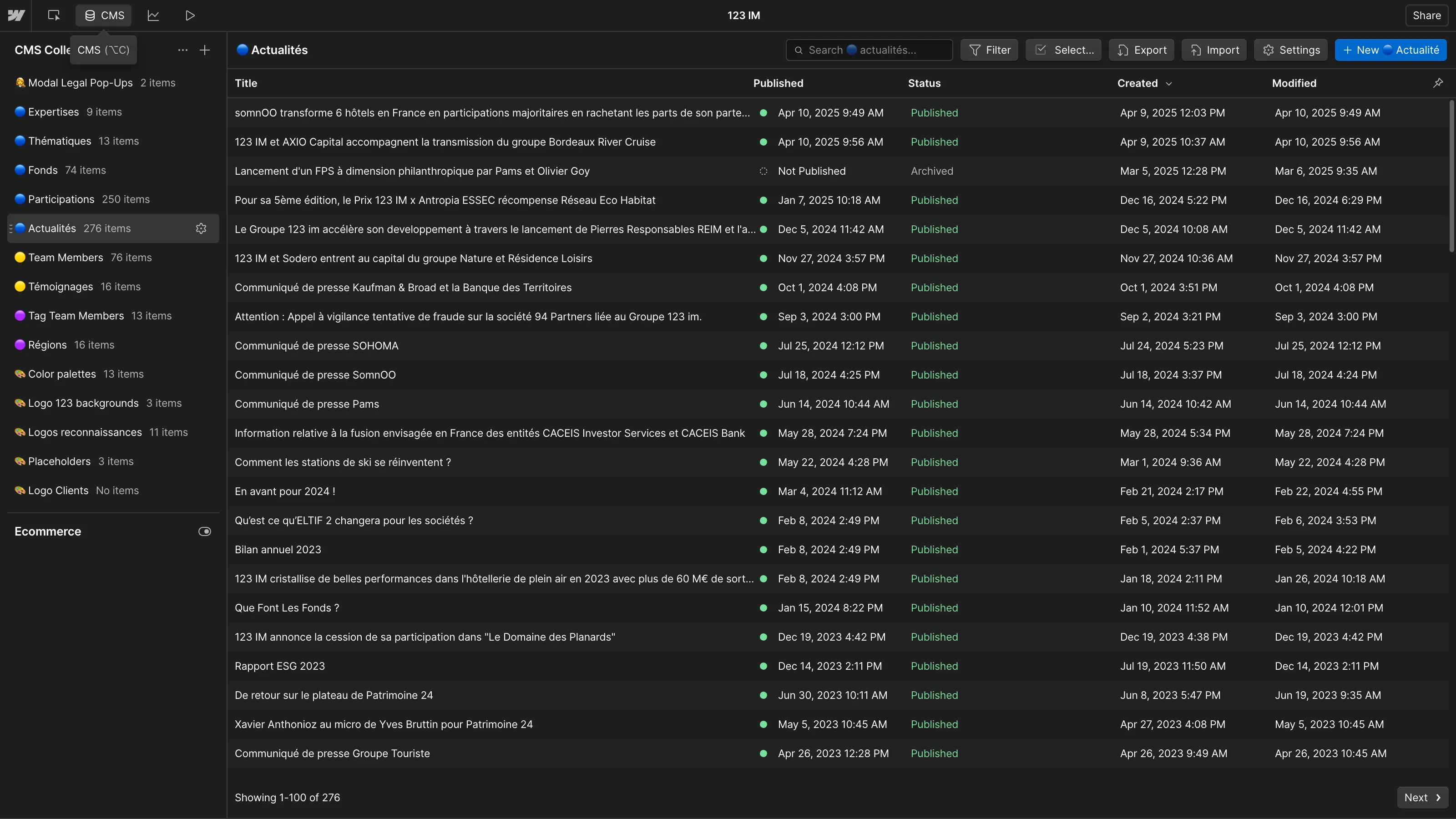Switch to the Designer canvas icon
The image size is (1456, 819).
(54, 15)
